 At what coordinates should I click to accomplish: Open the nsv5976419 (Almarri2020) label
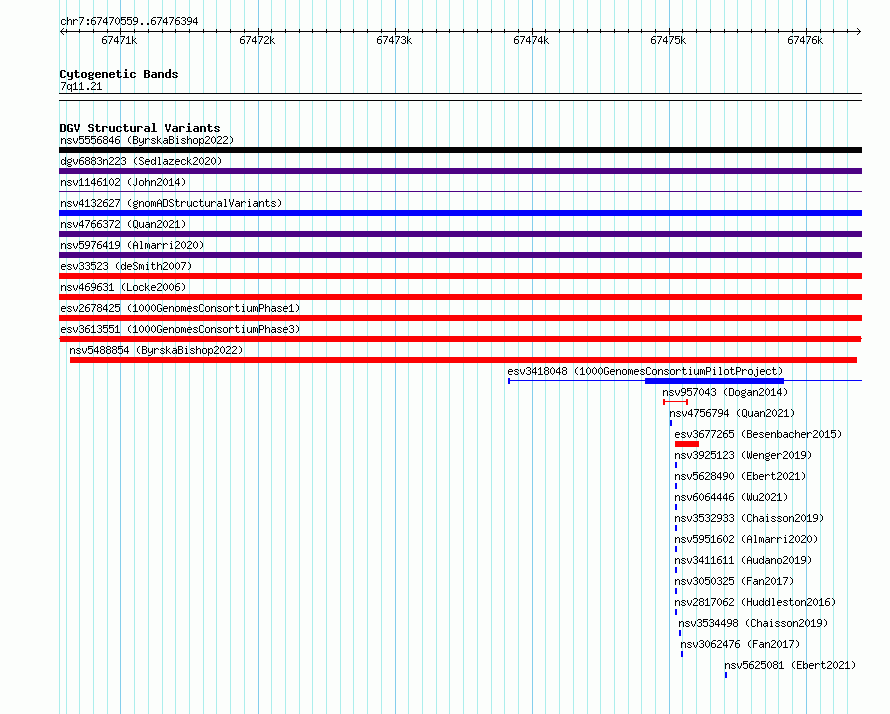[x=132, y=245]
